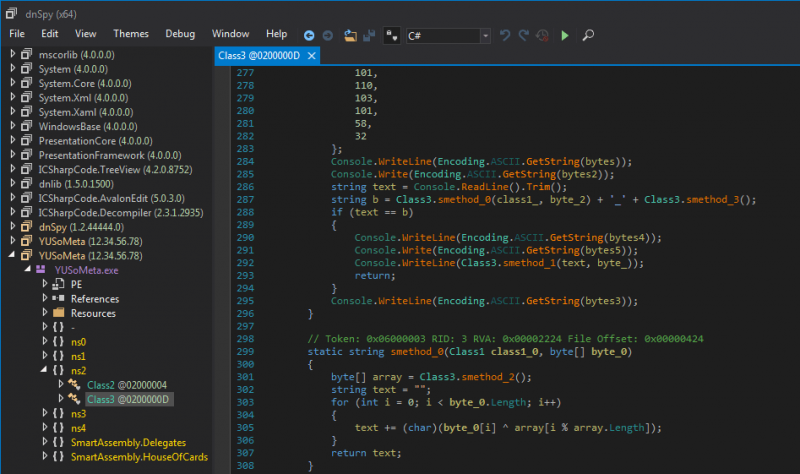Expand the SmartAssembly.Delegates namespace

(44, 442)
